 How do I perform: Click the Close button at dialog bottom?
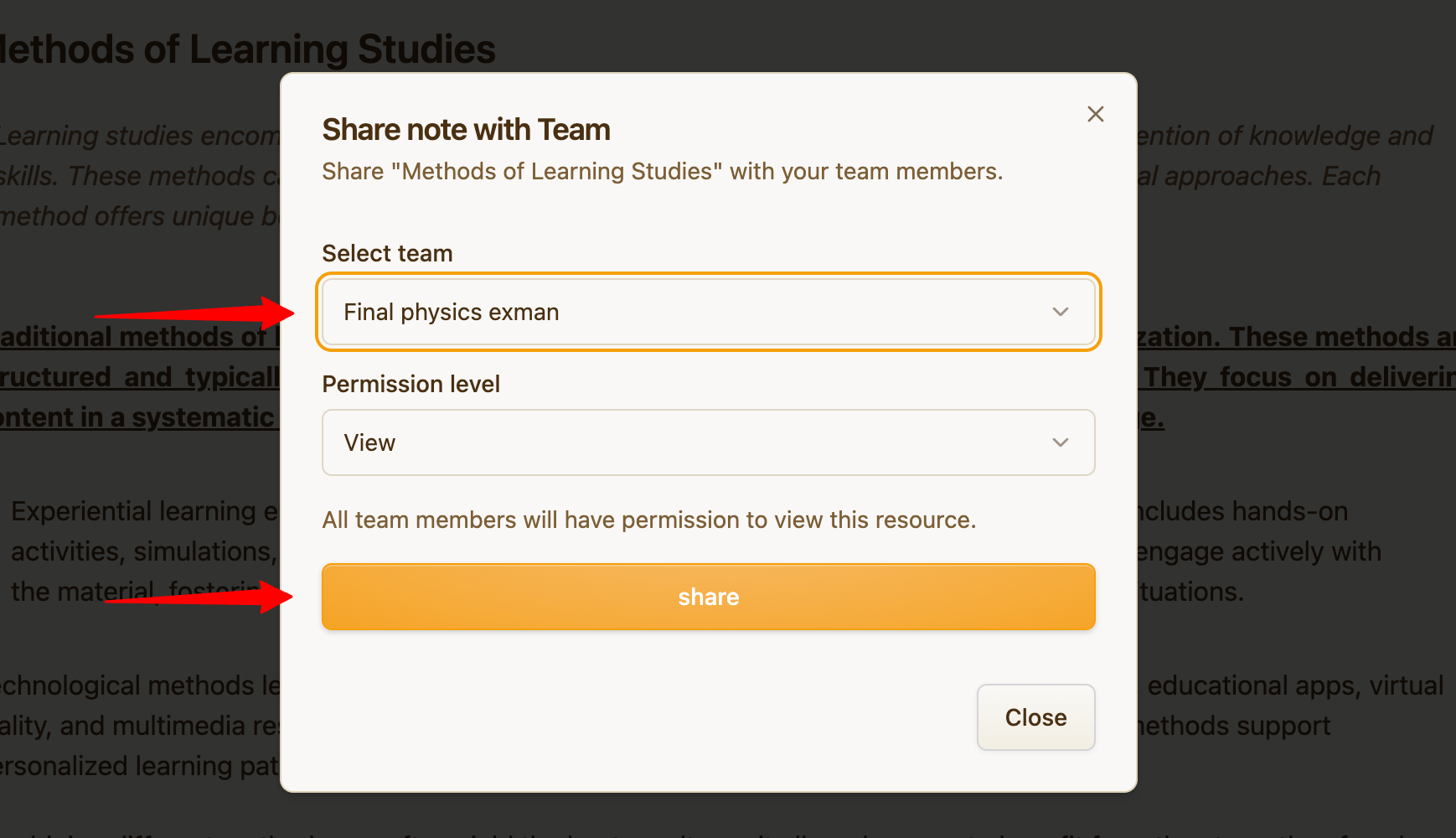click(x=1035, y=717)
